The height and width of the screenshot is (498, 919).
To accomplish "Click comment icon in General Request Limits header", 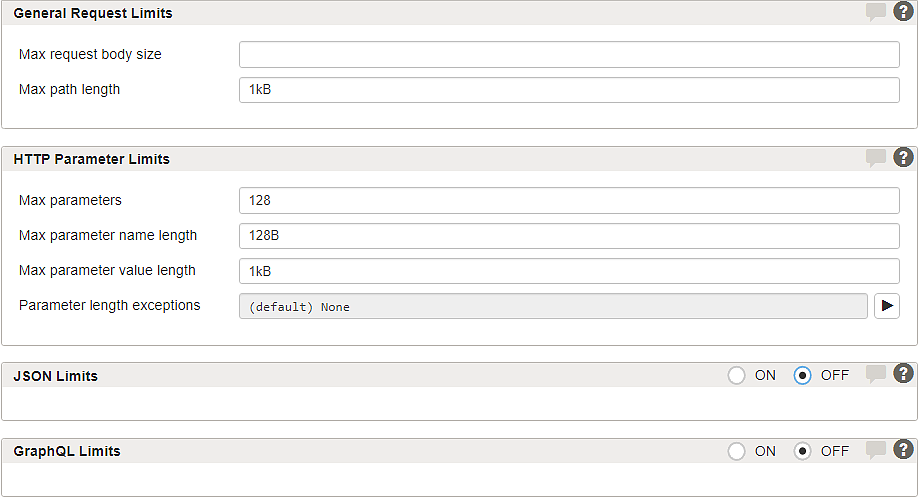I will 876,12.
